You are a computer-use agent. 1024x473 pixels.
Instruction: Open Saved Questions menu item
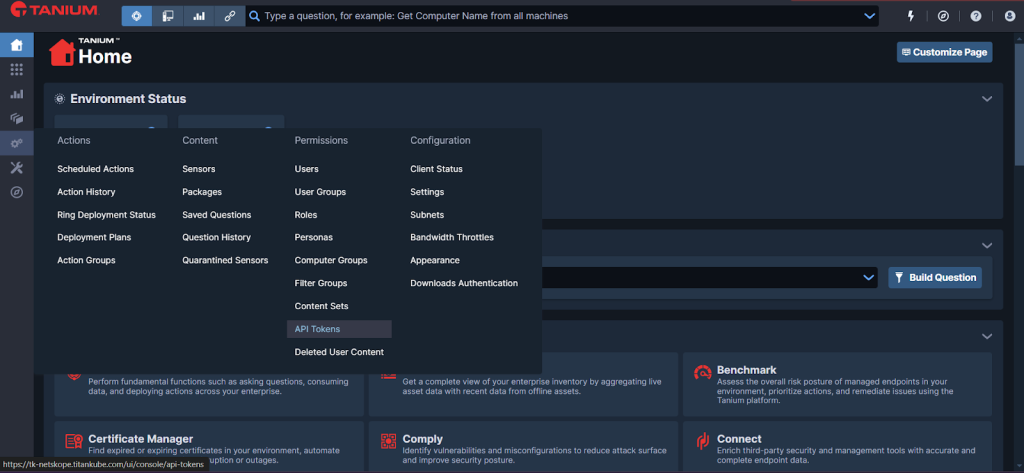point(217,215)
